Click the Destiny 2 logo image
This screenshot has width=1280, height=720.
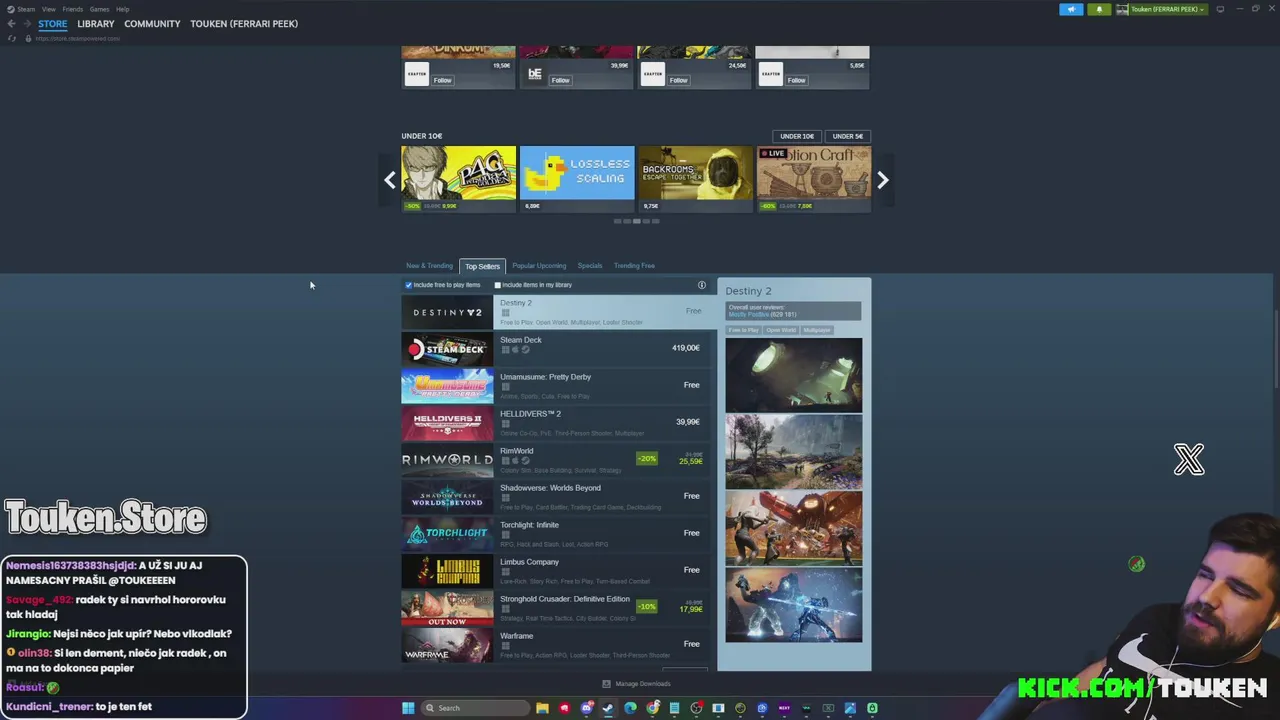click(447, 312)
